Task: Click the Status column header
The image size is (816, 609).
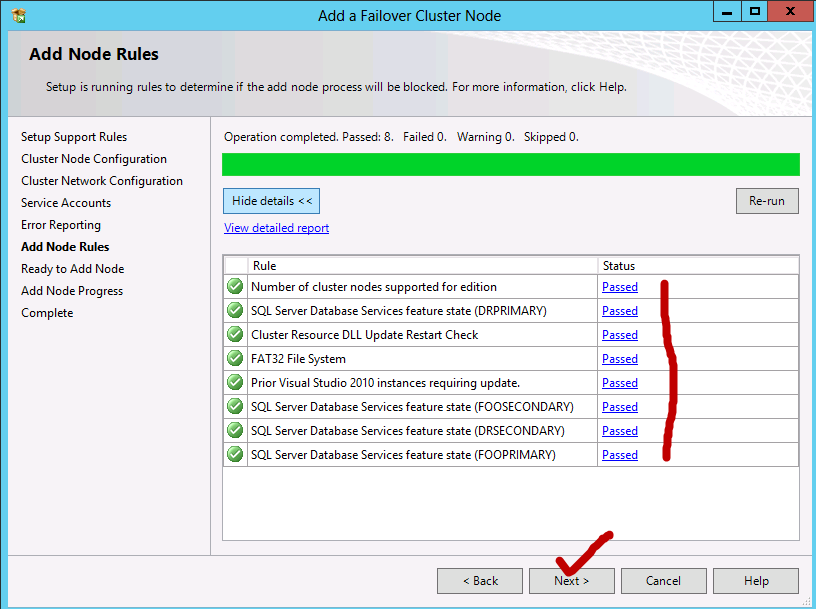Action: pos(619,265)
